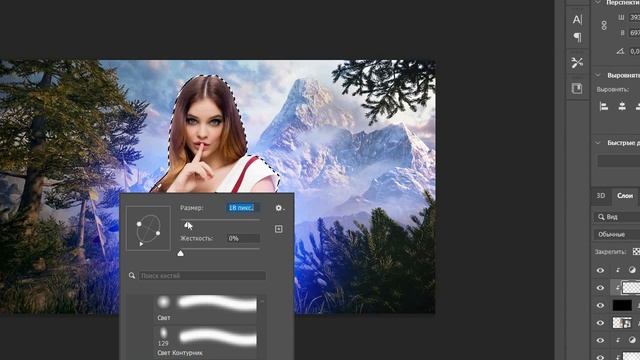Click the Закрепить: label

click(x=610, y=252)
